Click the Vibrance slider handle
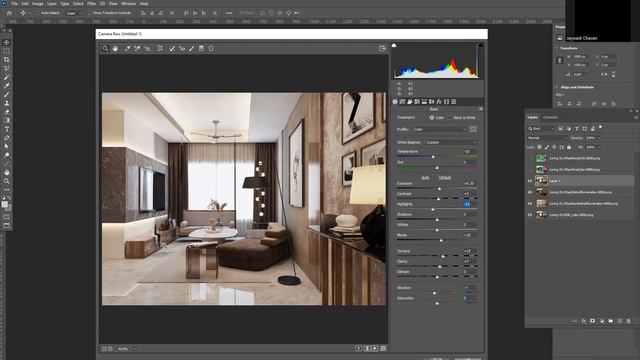Image resolution: width=640 pixels, height=360 pixels. 434,293
